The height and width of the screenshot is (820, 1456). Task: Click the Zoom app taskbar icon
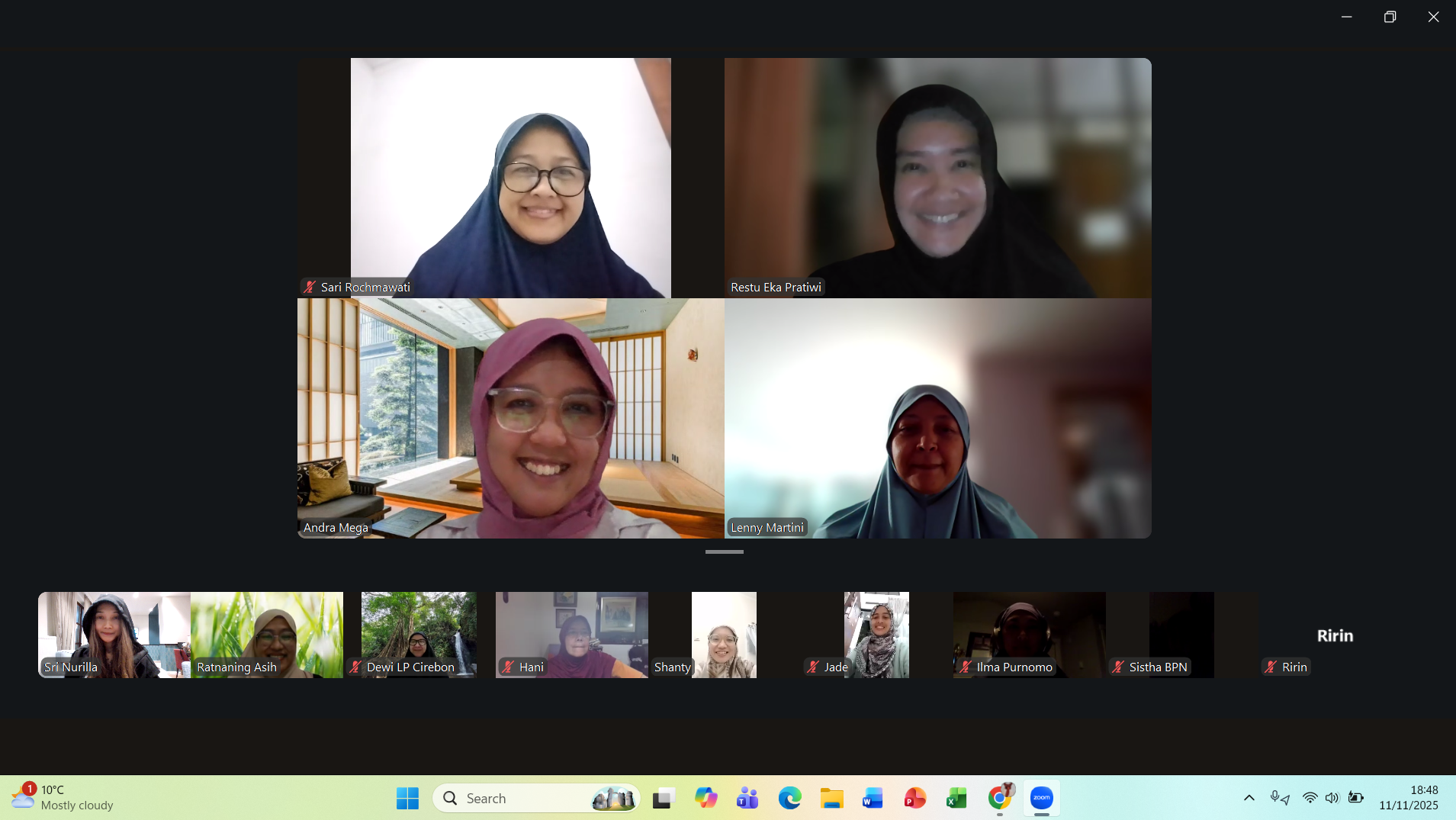point(1041,798)
